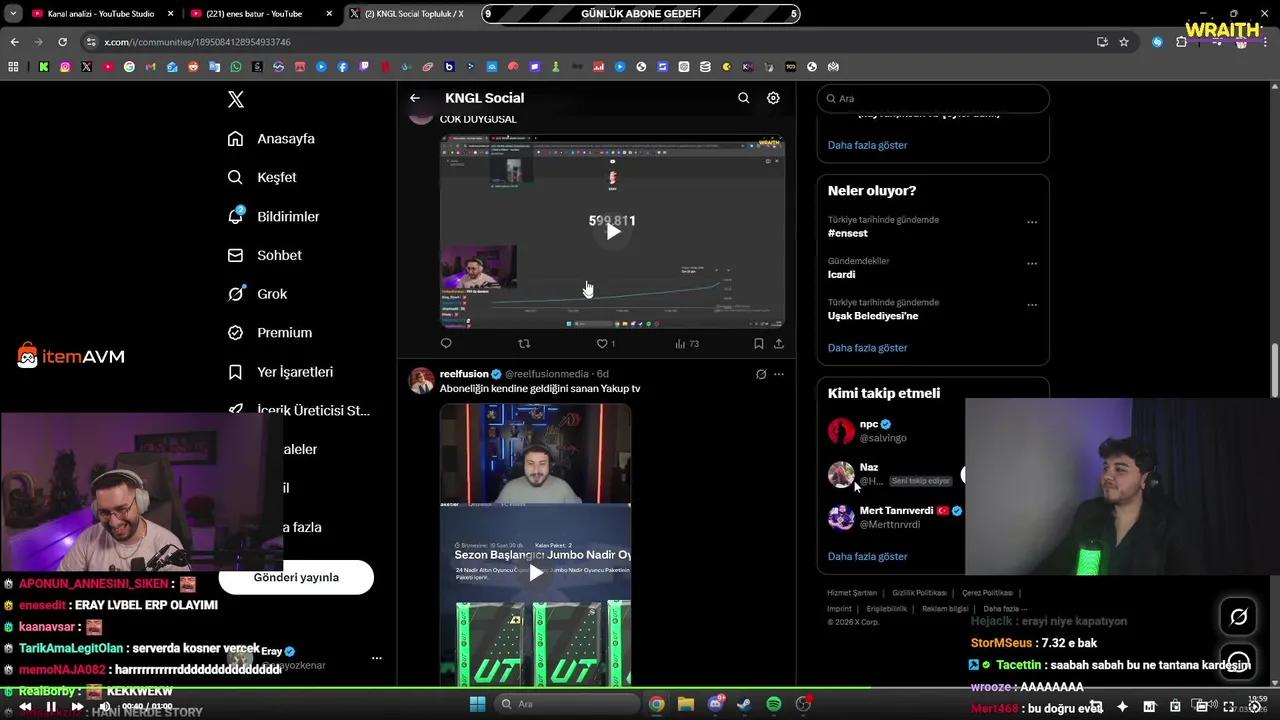Repost the ÇOK DUYGUSAL post
Image resolution: width=1280 pixels, height=720 pixels.
pyautogui.click(x=524, y=343)
